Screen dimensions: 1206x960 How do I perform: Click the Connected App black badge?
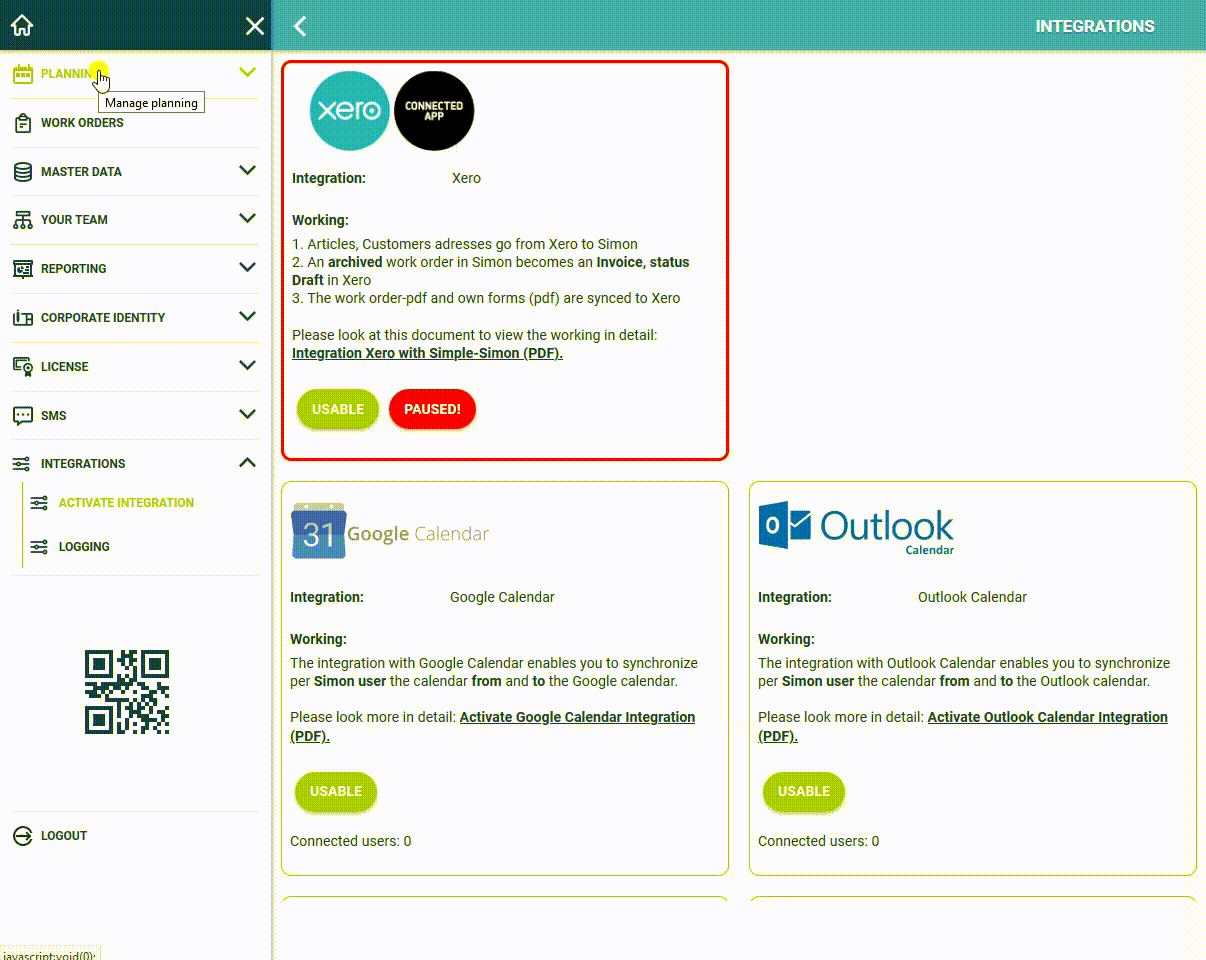coord(434,111)
